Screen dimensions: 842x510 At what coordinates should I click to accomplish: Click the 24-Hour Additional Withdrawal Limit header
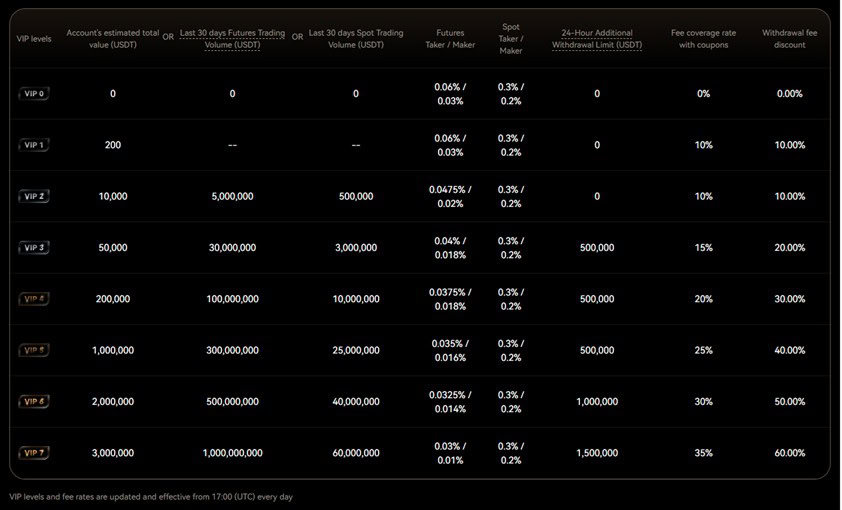[597, 39]
